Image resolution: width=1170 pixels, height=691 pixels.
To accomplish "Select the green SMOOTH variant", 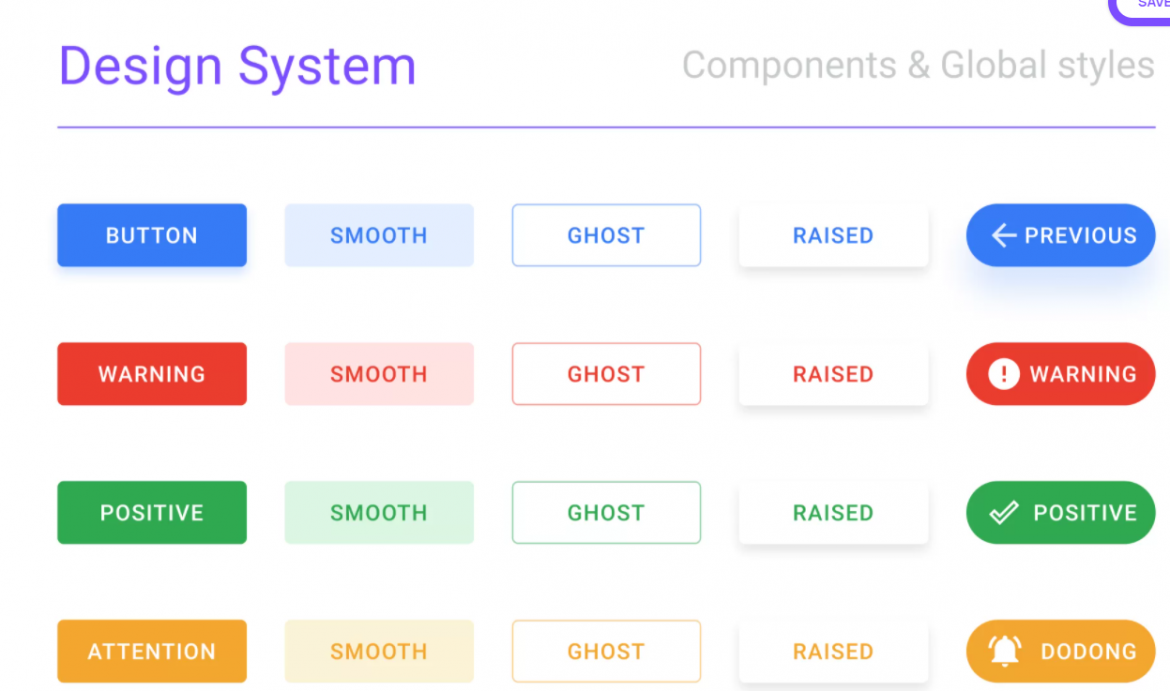I will coord(379,512).
